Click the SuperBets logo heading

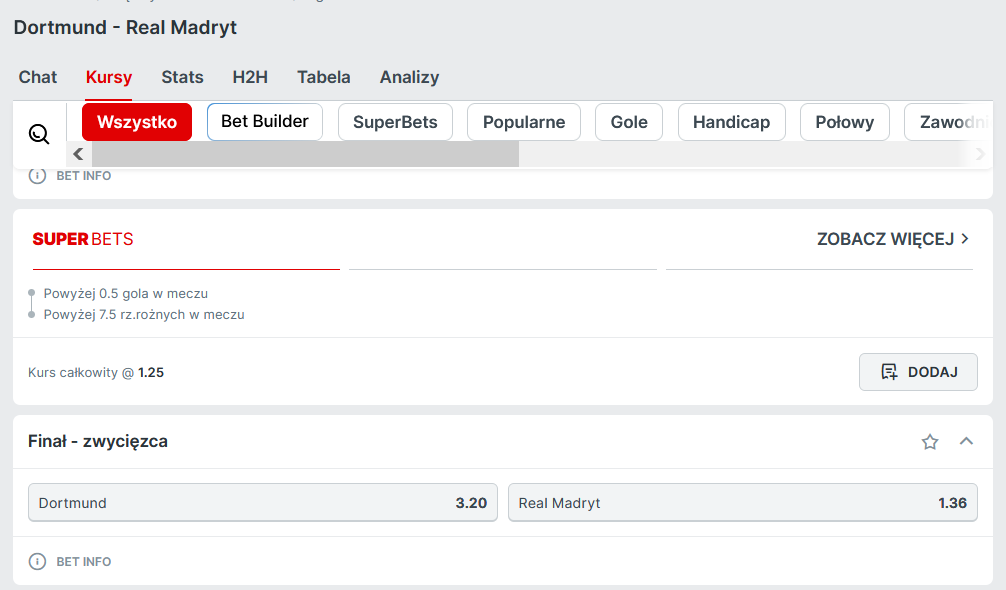coord(83,239)
